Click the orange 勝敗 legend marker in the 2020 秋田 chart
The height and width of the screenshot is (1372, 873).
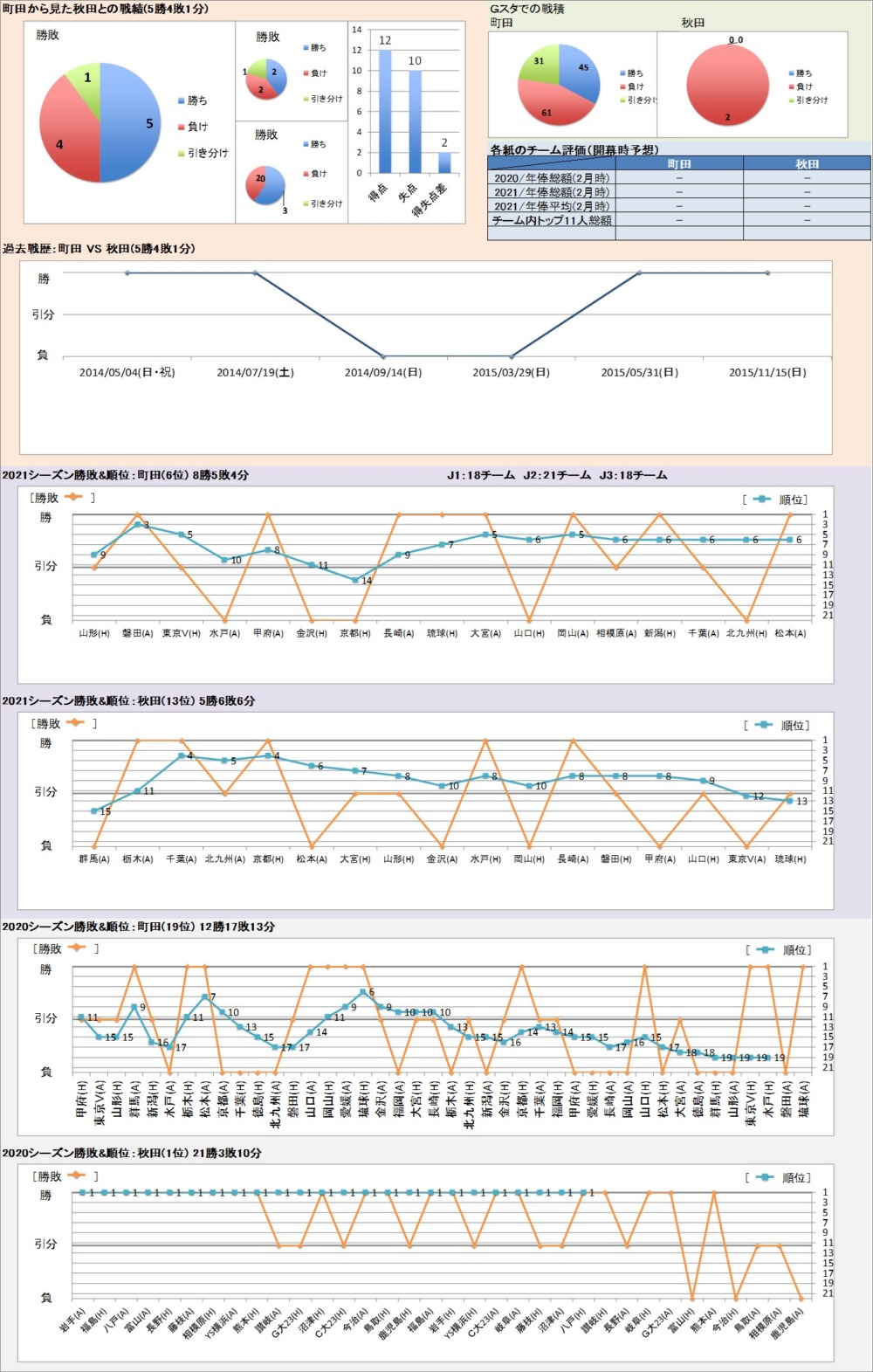pos(76,1176)
